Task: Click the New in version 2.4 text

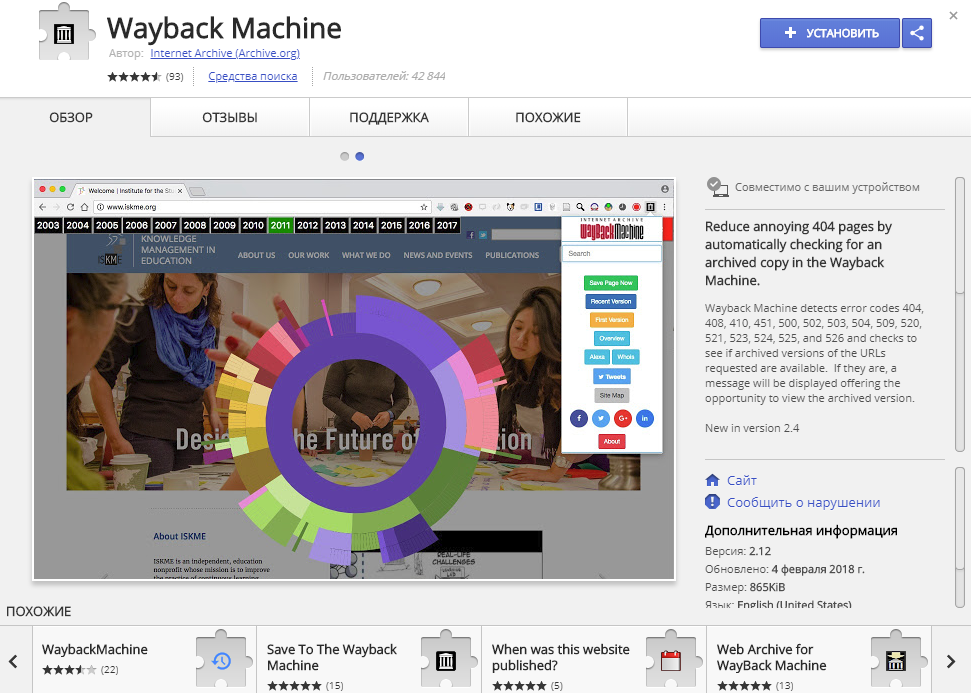Action: coord(752,428)
